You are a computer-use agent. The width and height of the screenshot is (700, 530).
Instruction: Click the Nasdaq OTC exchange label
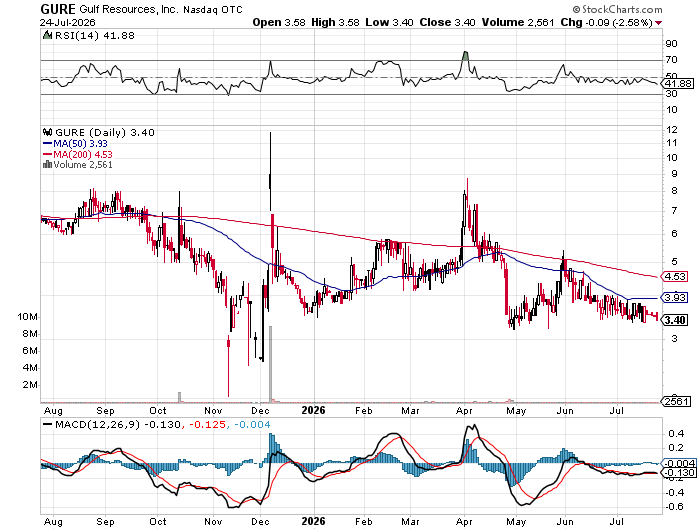pyautogui.click(x=212, y=9)
